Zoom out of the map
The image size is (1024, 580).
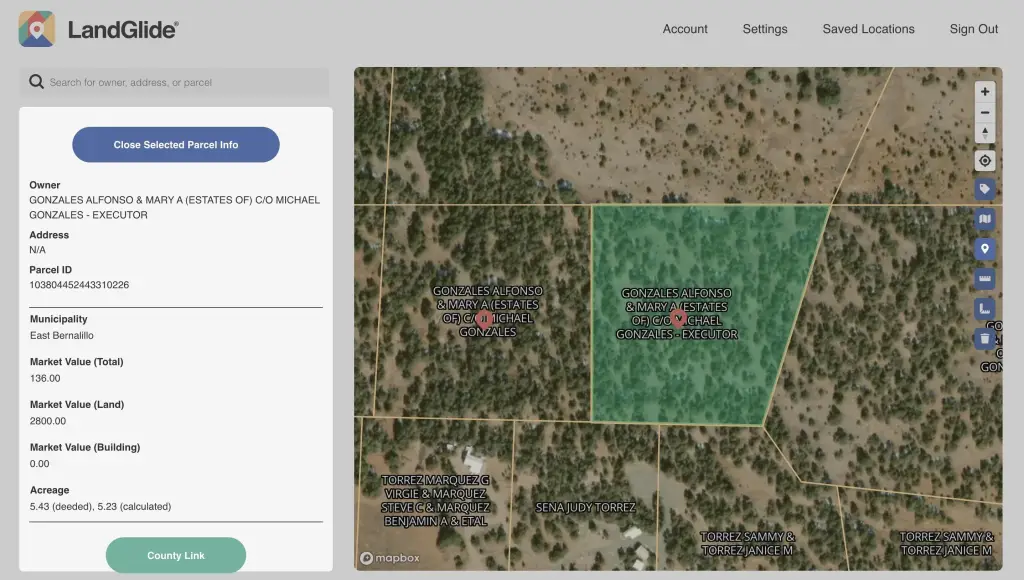click(985, 112)
